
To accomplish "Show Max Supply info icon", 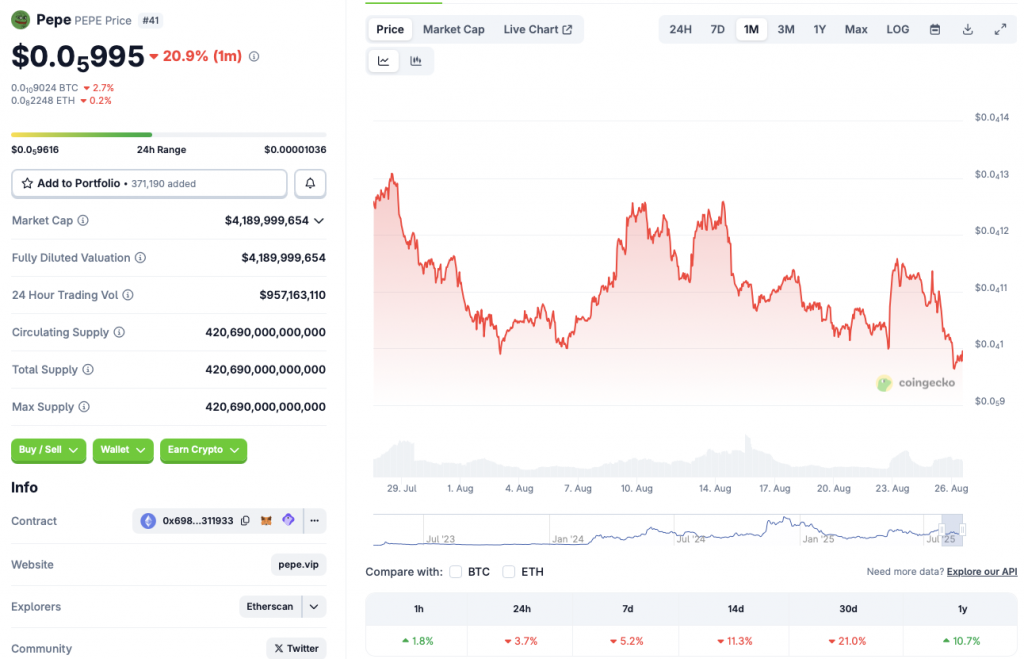I will click(x=84, y=407).
